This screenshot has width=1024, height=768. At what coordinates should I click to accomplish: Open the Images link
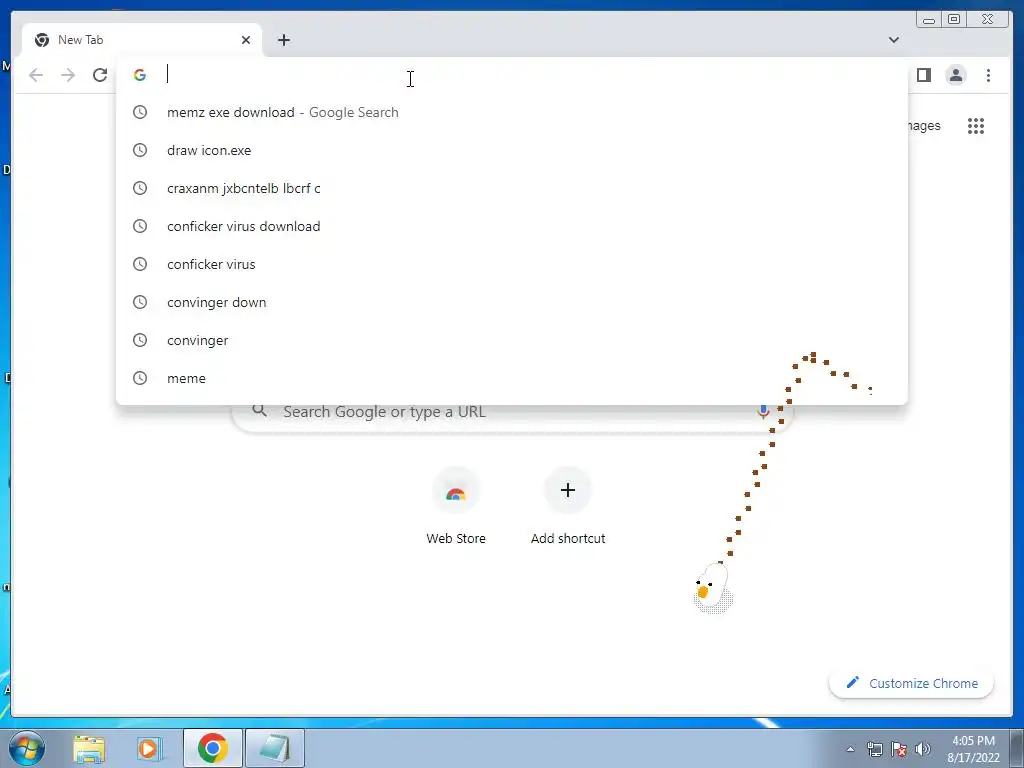[x=924, y=125]
